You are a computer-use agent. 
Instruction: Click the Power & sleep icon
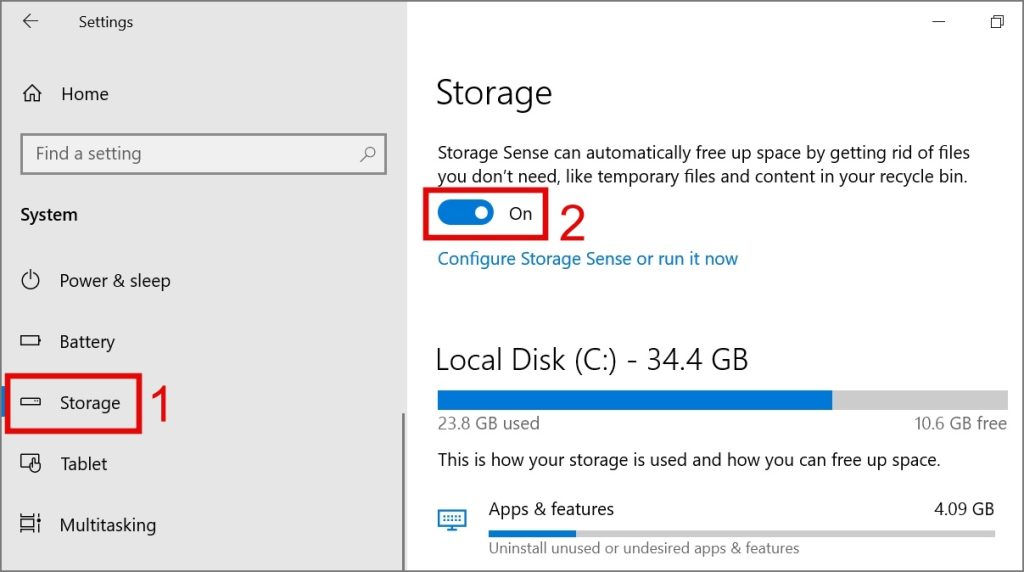pyautogui.click(x=31, y=281)
